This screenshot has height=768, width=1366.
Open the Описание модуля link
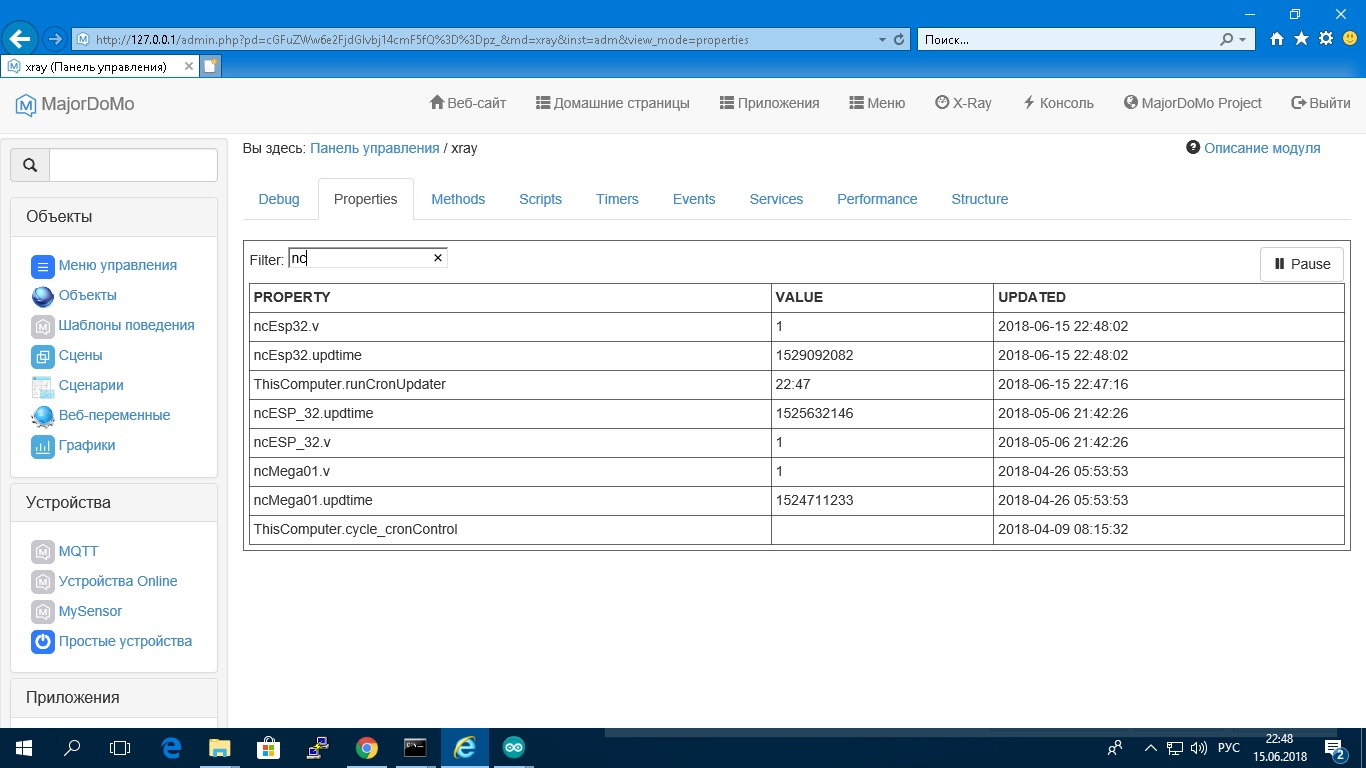1261,148
